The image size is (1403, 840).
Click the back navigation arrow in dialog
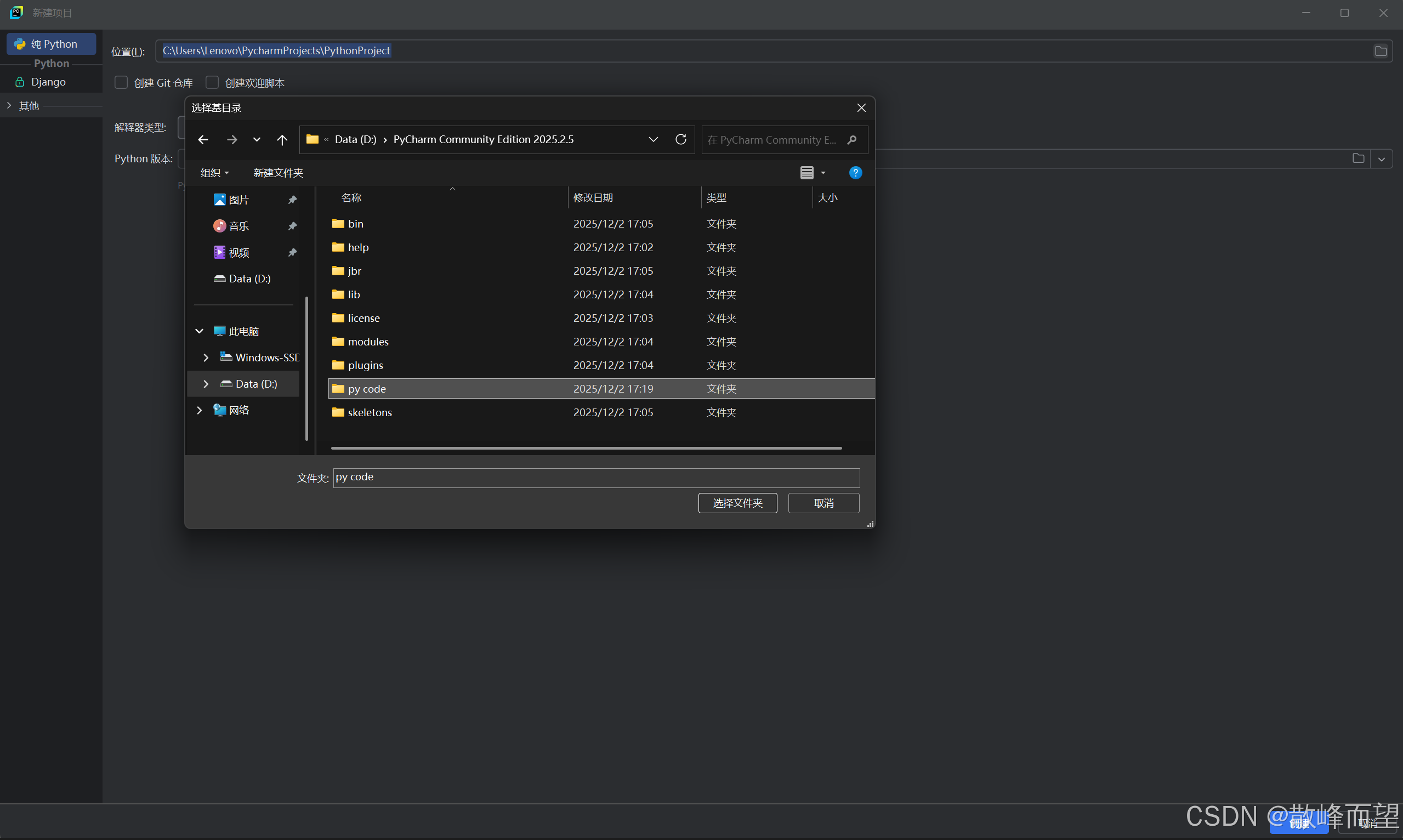203,140
